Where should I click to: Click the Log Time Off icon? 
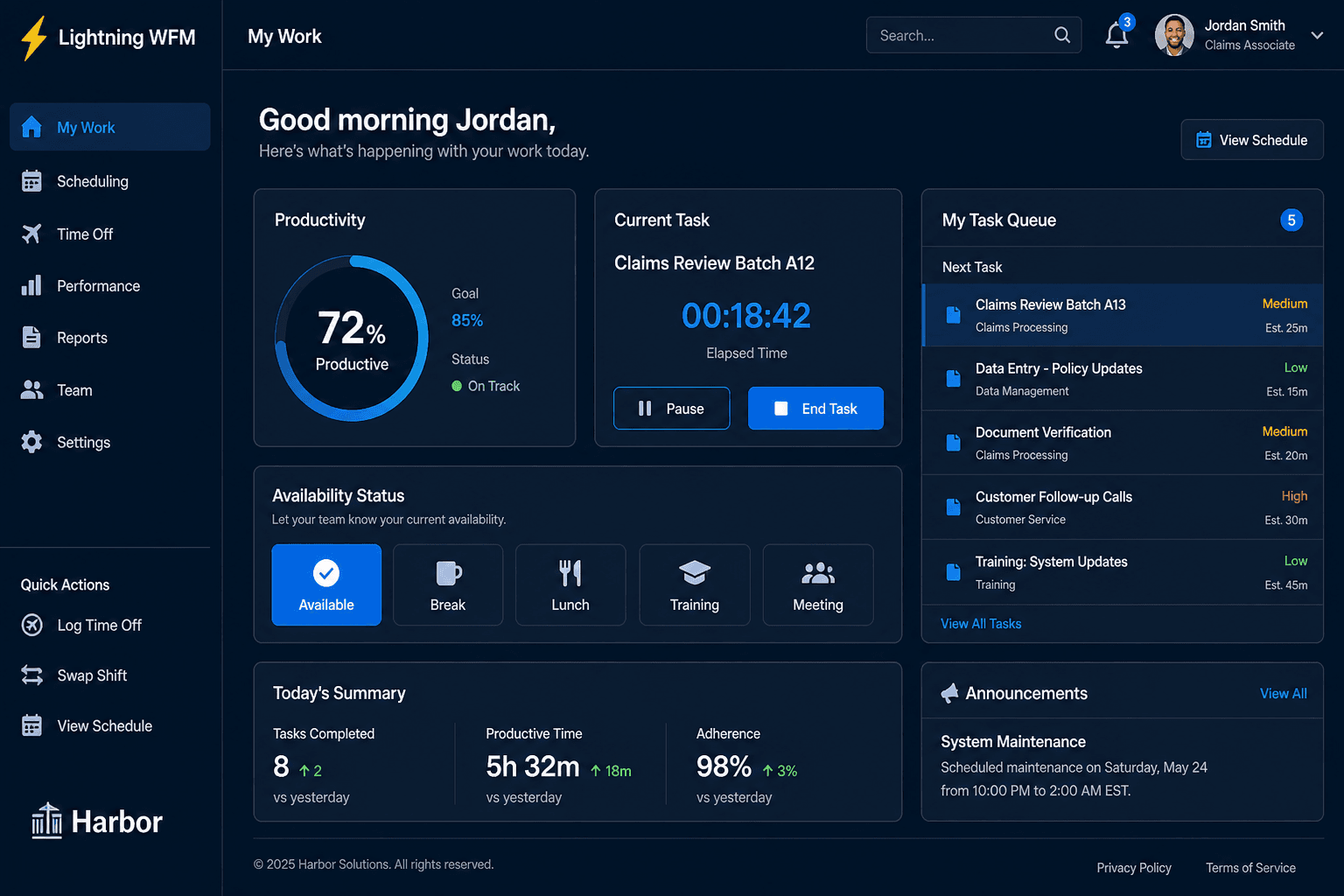point(31,625)
